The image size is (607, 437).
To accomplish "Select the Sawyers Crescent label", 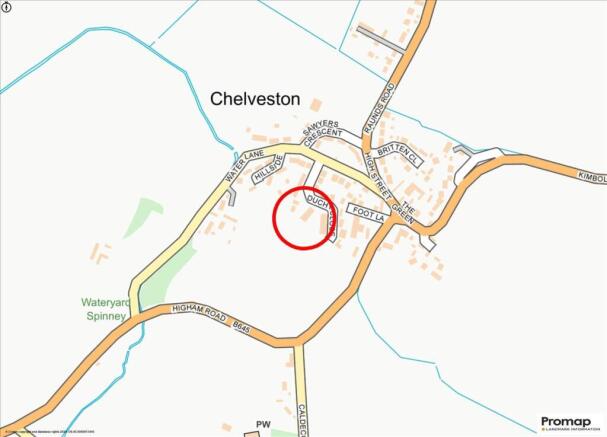I will [322, 133].
